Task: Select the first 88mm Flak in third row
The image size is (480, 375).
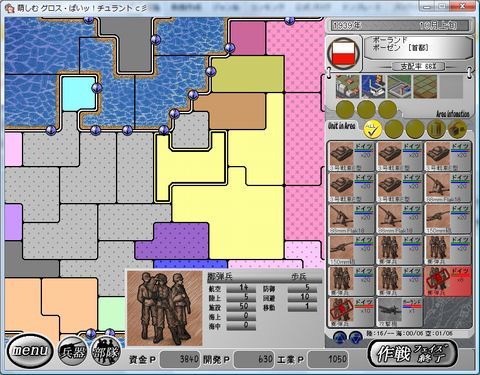Action: (x=351, y=218)
